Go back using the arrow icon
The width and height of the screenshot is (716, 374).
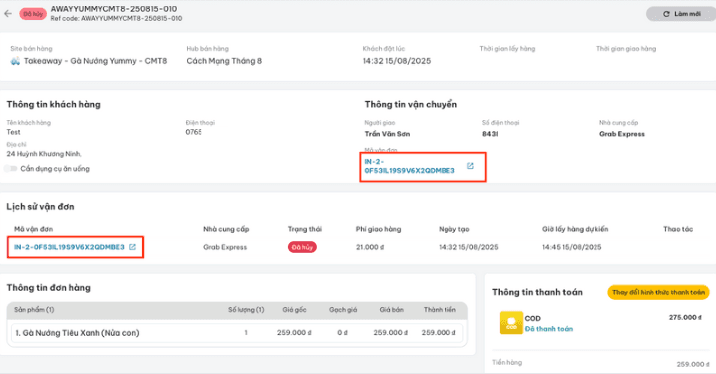point(8,14)
